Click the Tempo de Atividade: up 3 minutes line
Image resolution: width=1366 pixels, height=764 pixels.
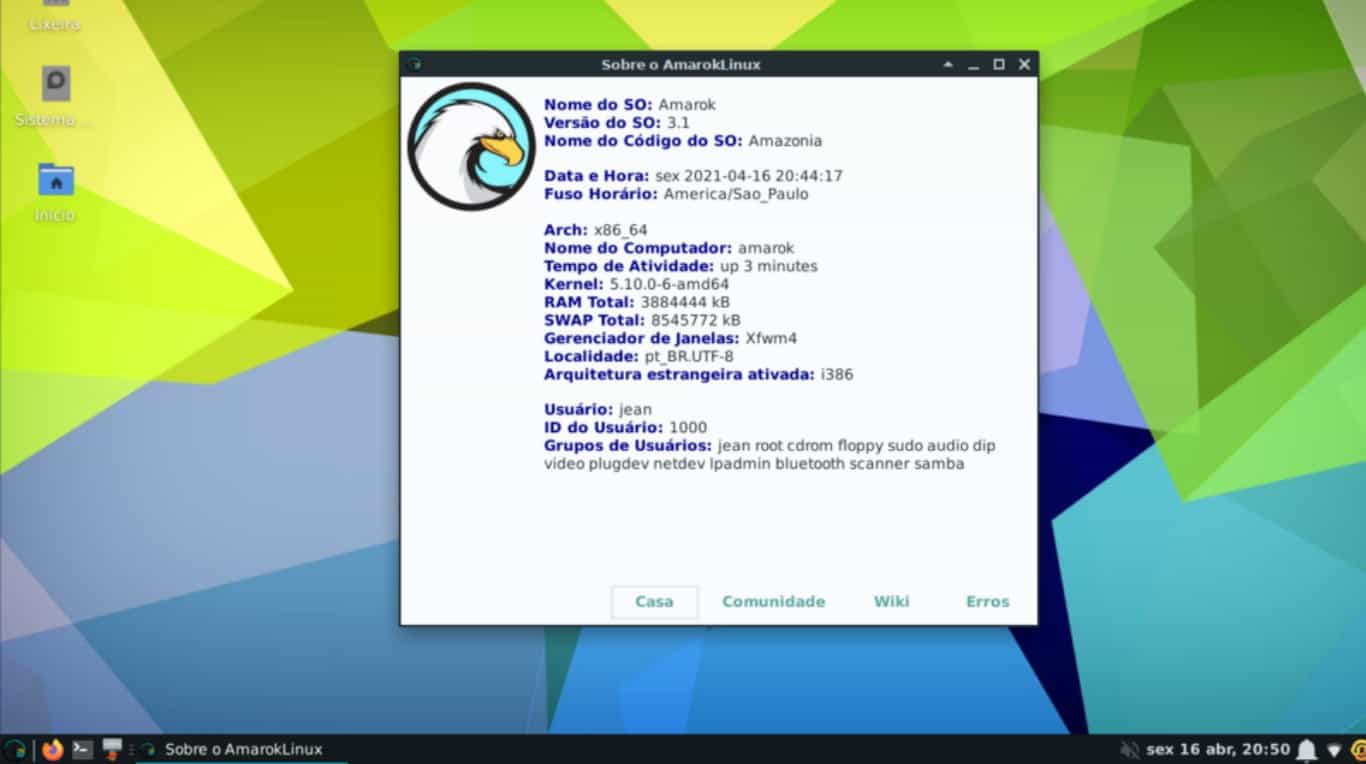pos(680,266)
